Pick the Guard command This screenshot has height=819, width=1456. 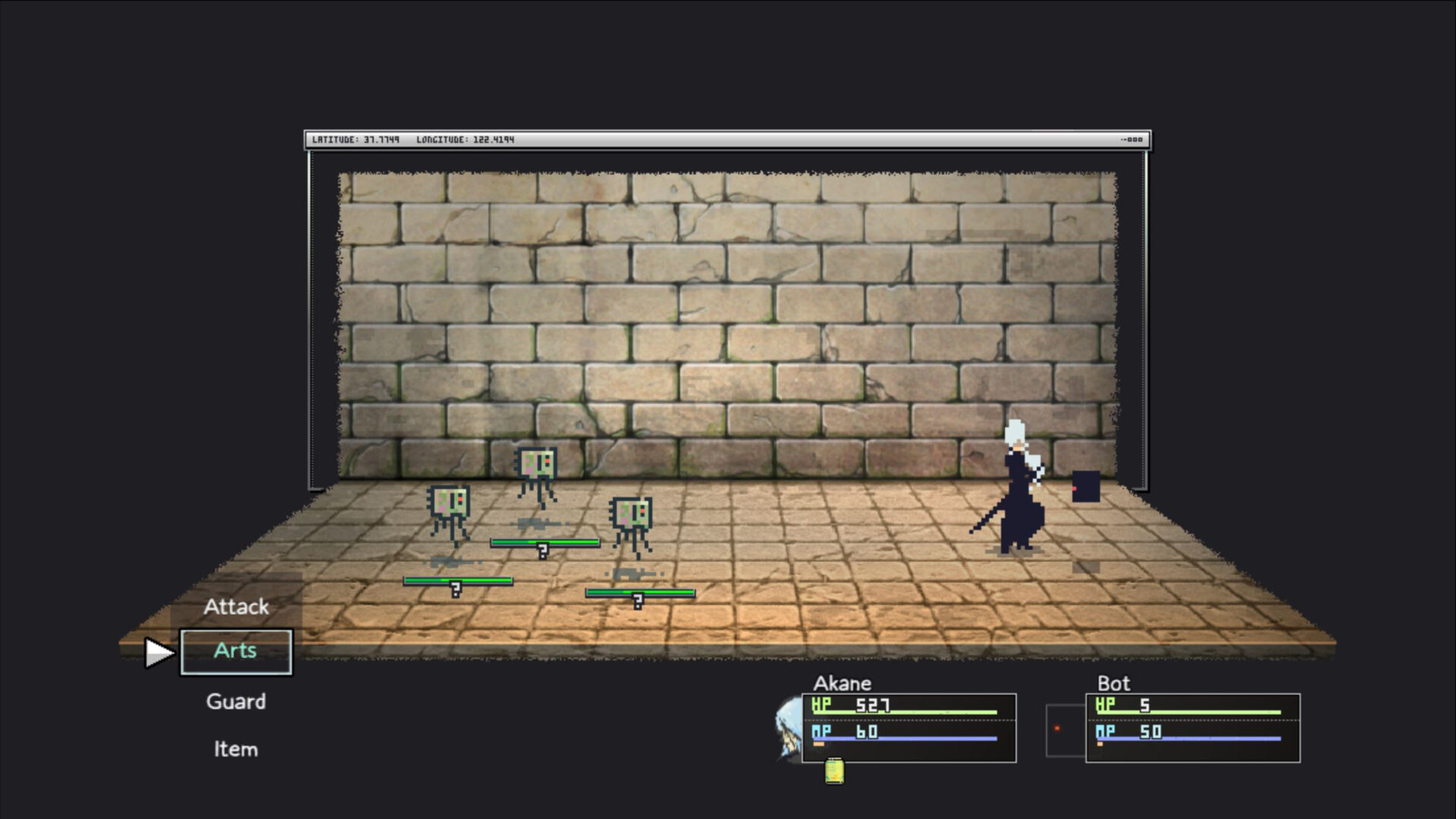(x=236, y=701)
